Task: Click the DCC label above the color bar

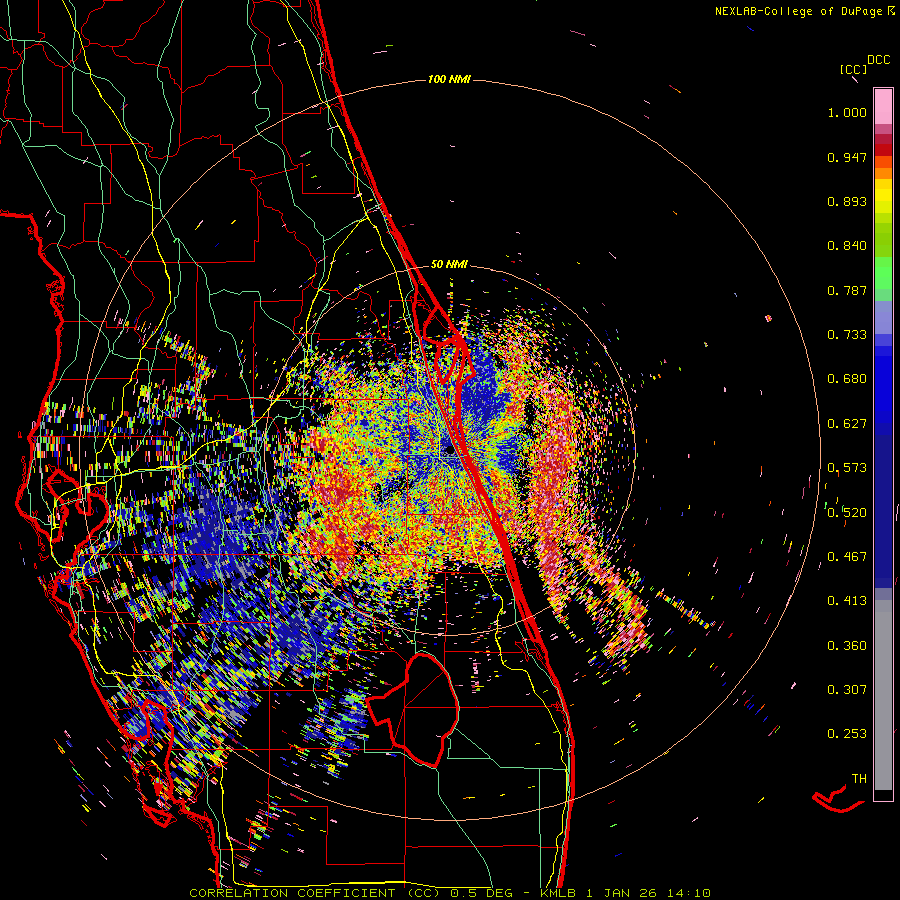Action: pos(878,60)
